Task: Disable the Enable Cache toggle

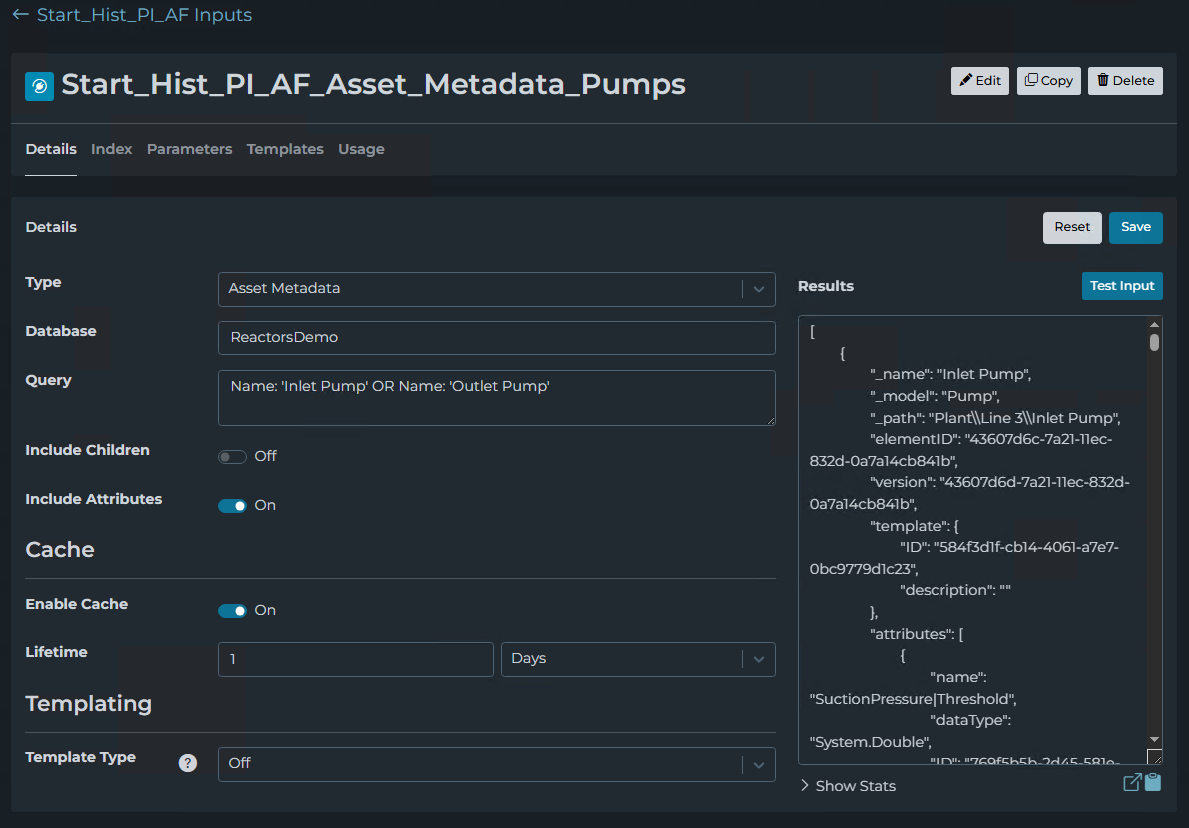Action: click(x=232, y=611)
